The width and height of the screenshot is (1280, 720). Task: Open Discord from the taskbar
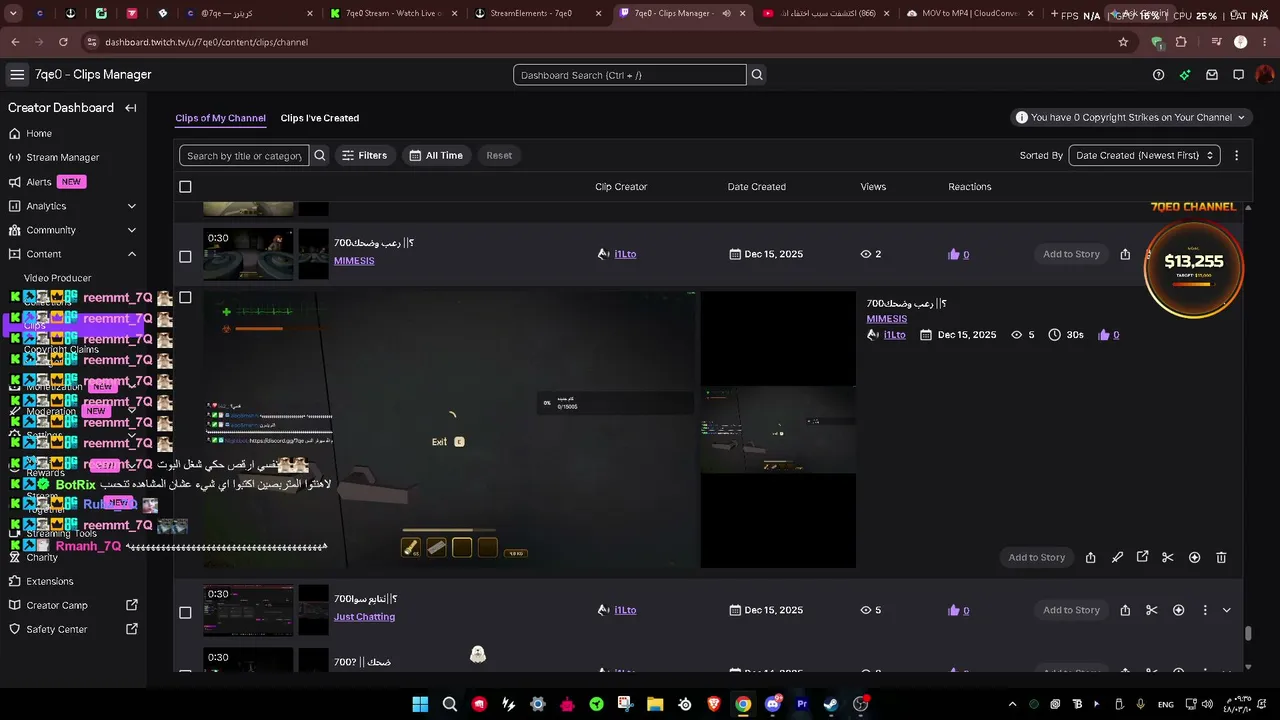pos(773,704)
